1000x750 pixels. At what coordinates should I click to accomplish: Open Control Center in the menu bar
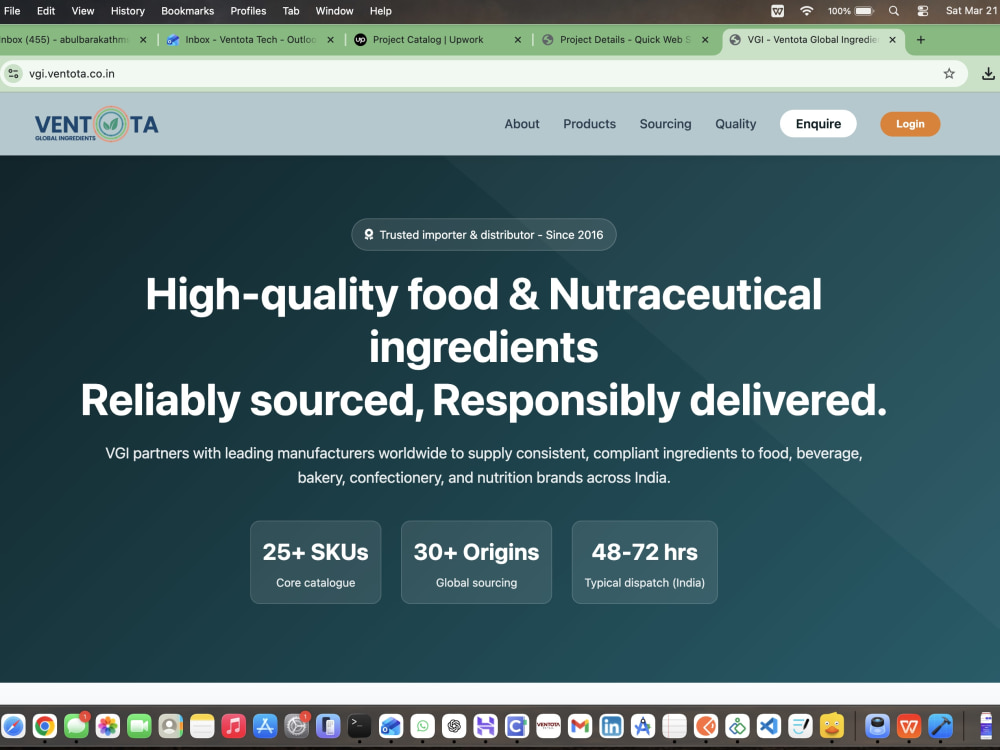pos(922,11)
